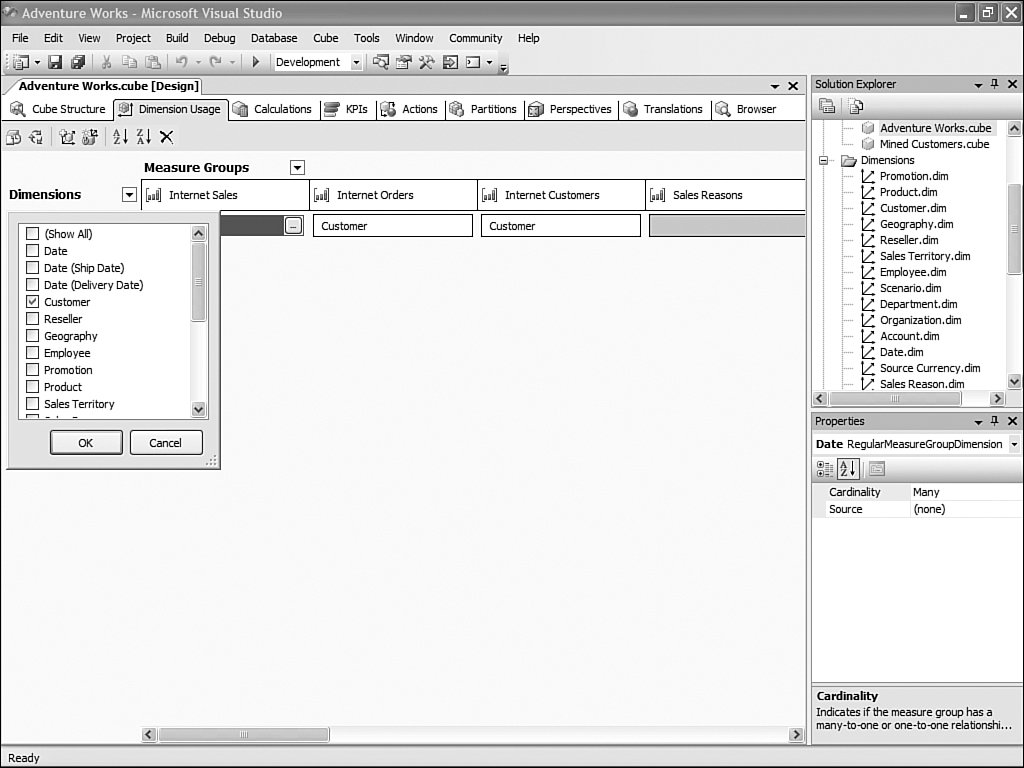Check the Date dimension checkbox

tap(32, 250)
